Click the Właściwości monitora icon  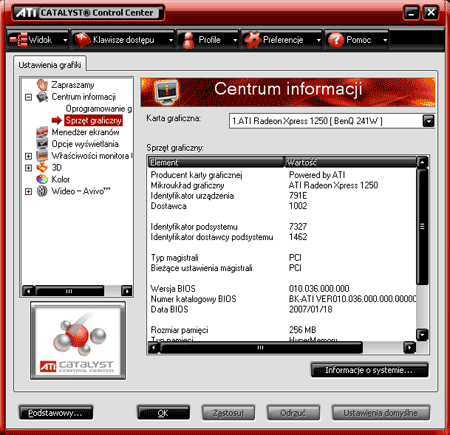[42, 156]
